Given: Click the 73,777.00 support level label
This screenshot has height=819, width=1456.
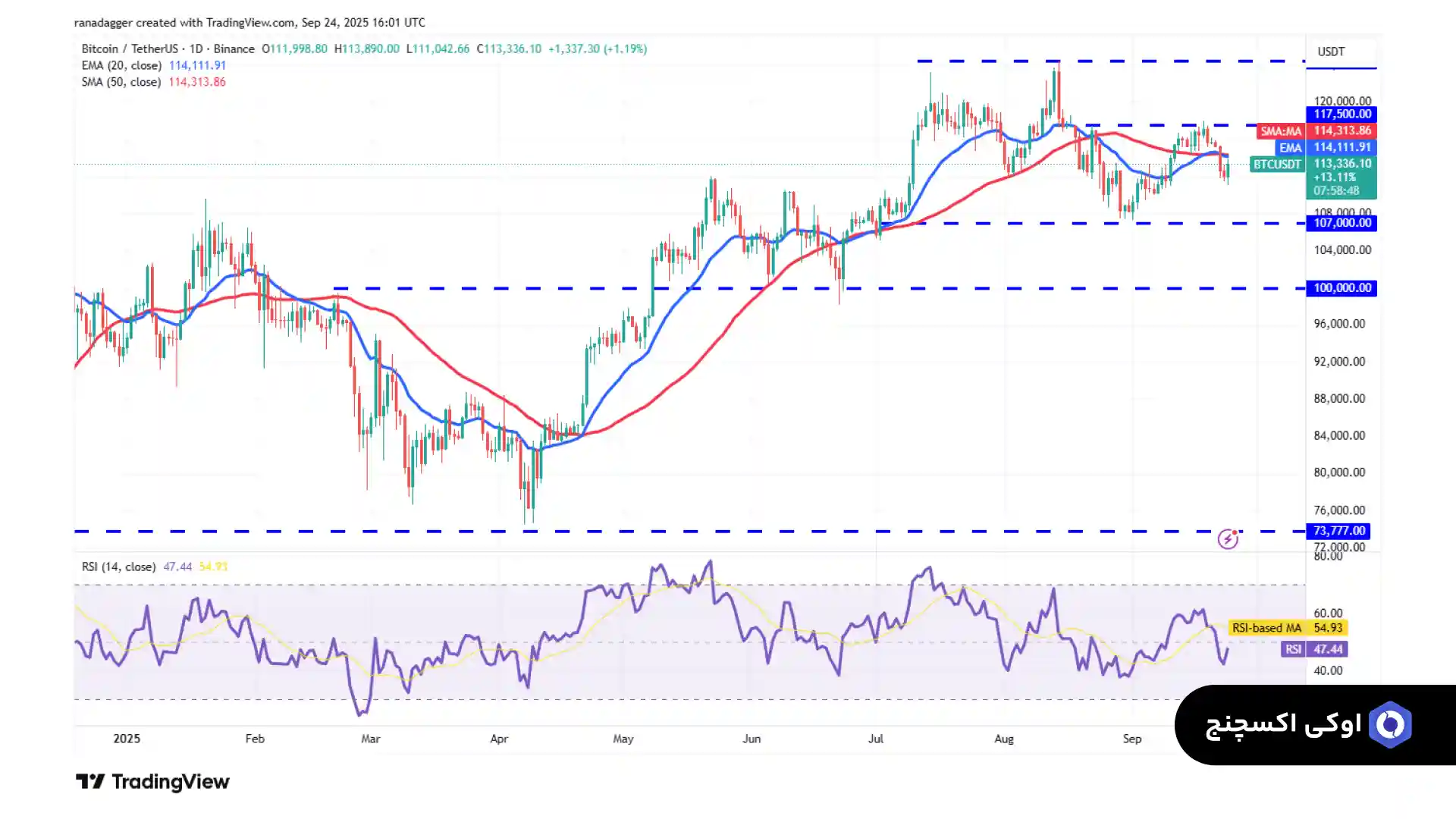Looking at the screenshot, I should [x=1338, y=531].
